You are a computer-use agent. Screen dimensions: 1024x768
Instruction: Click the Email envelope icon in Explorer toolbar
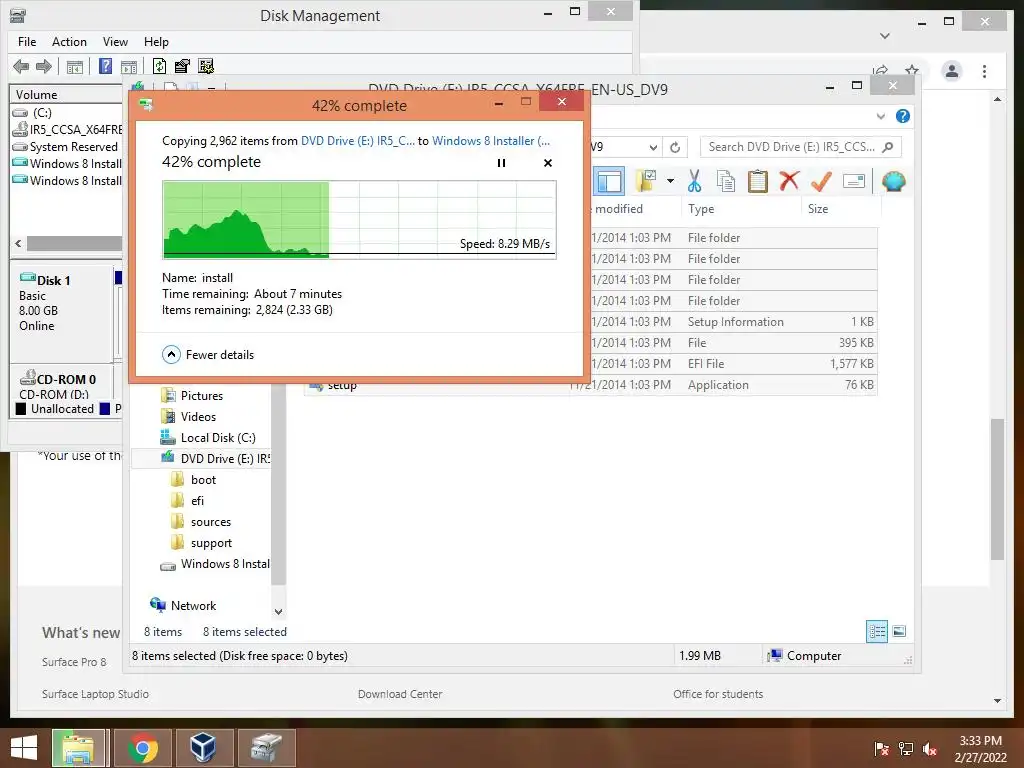click(x=854, y=181)
